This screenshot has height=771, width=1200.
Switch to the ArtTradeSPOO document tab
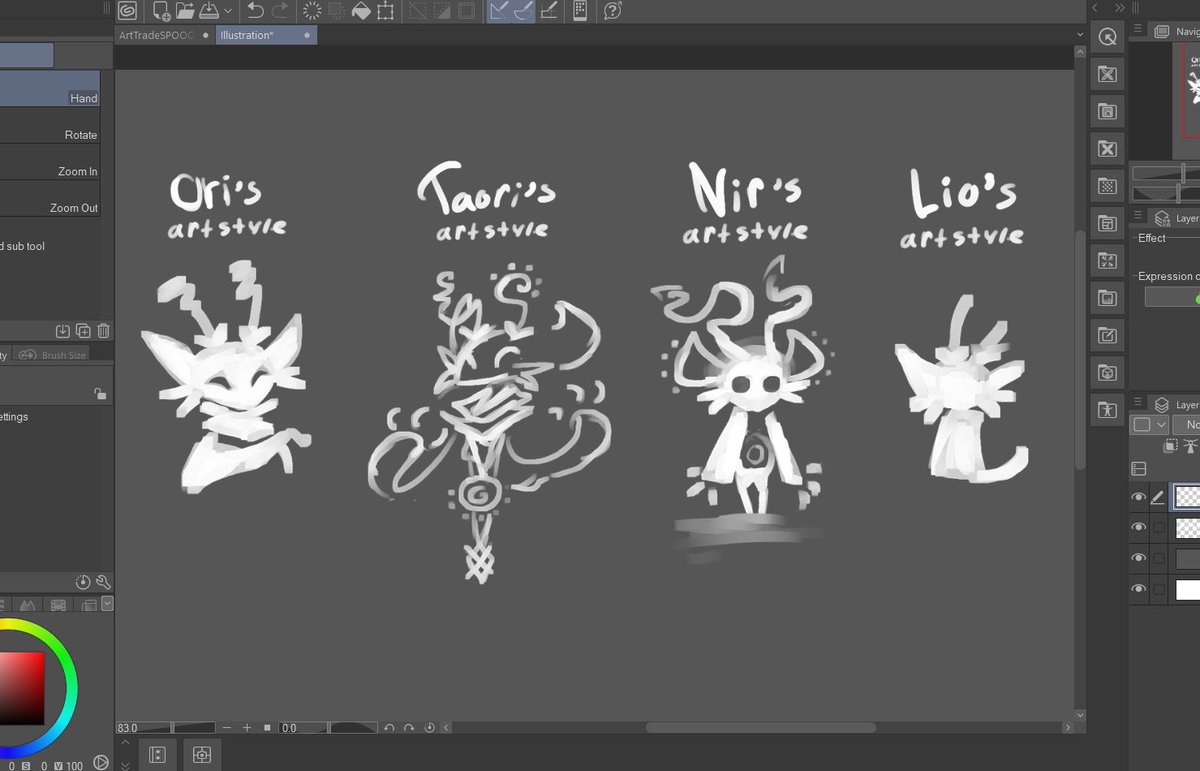point(157,33)
